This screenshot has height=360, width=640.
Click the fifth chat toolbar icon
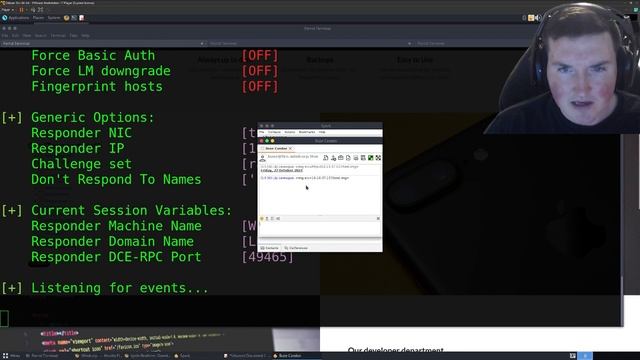(x=356, y=158)
